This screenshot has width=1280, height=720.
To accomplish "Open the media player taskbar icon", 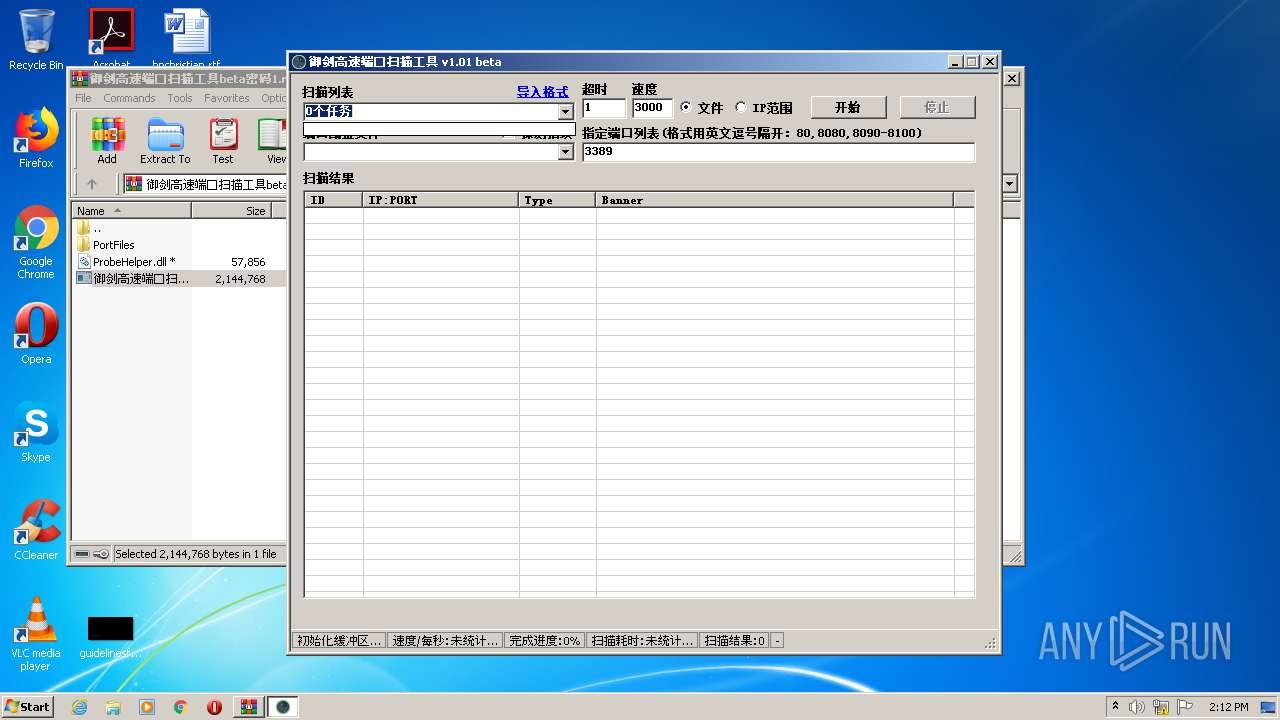I will (x=147, y=707).
